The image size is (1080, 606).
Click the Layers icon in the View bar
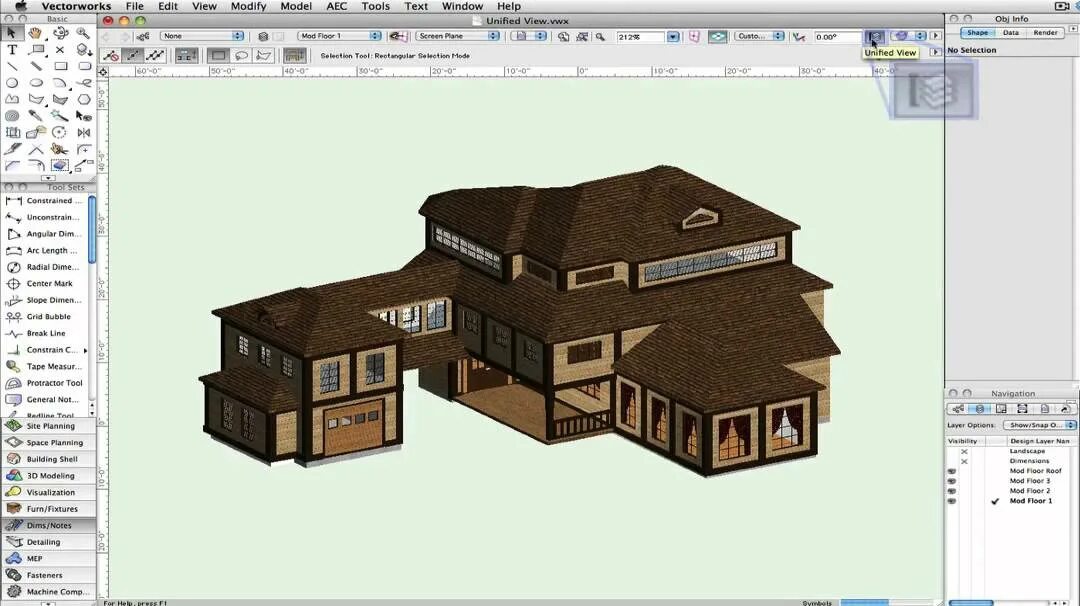[263, 36]
